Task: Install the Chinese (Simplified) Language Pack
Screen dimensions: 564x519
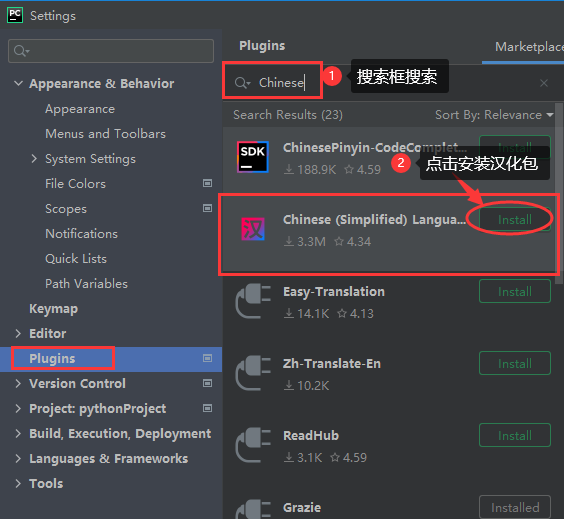Action: 515,219
